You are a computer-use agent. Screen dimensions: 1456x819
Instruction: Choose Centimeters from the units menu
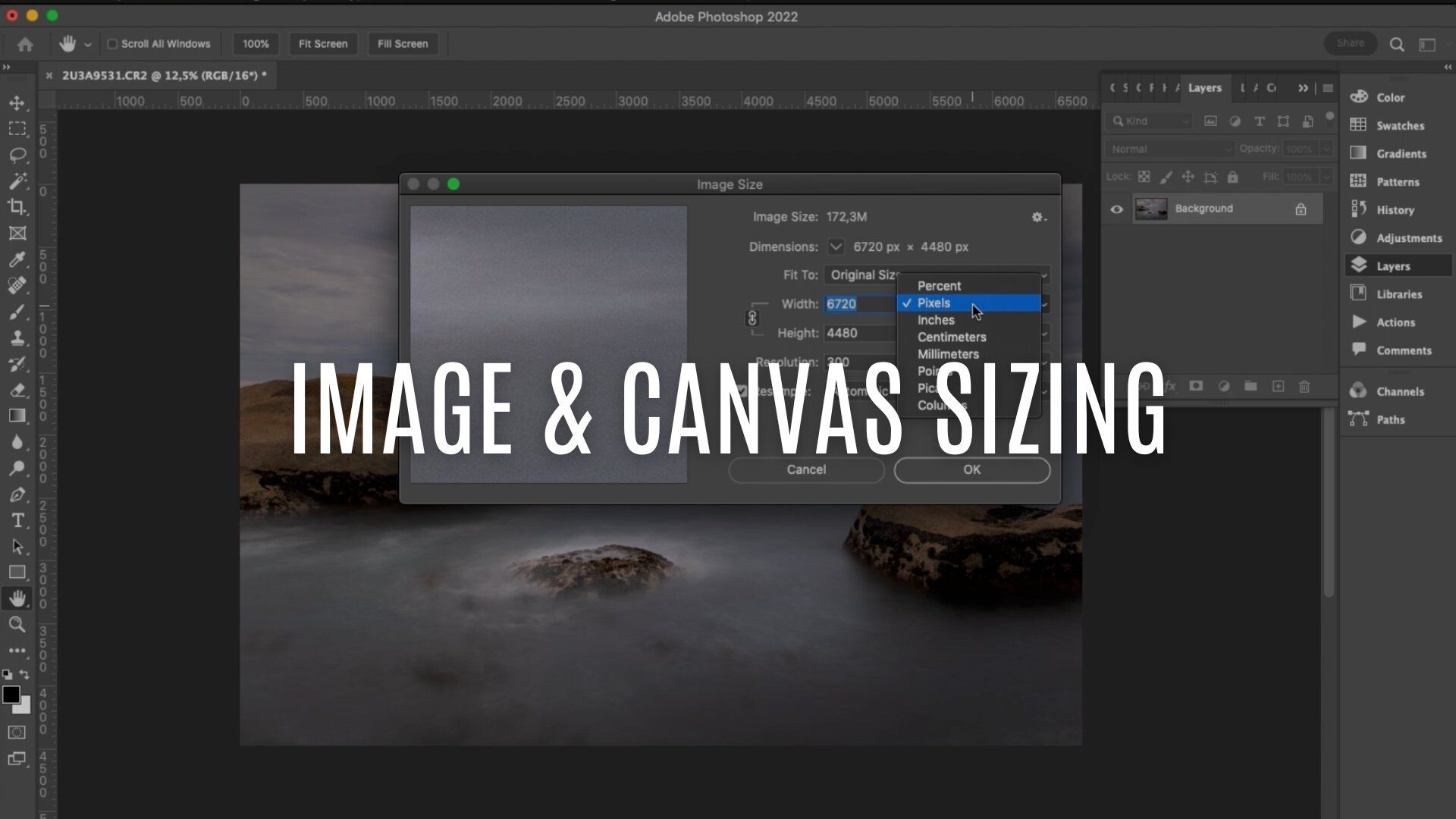pos(951,337)
